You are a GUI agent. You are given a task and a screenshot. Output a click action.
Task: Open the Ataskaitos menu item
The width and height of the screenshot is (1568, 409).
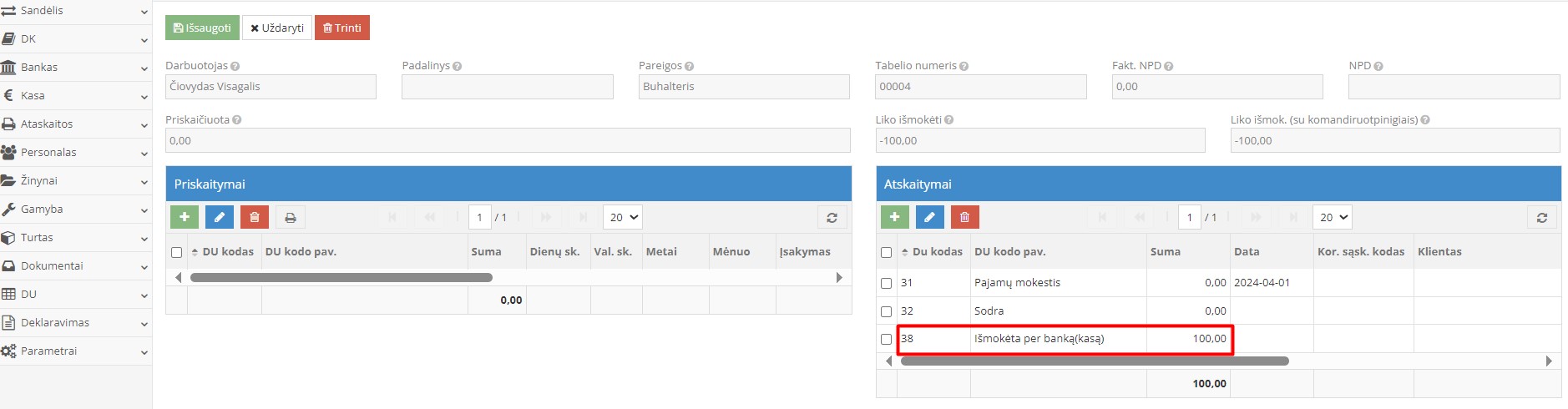[76, 124]
